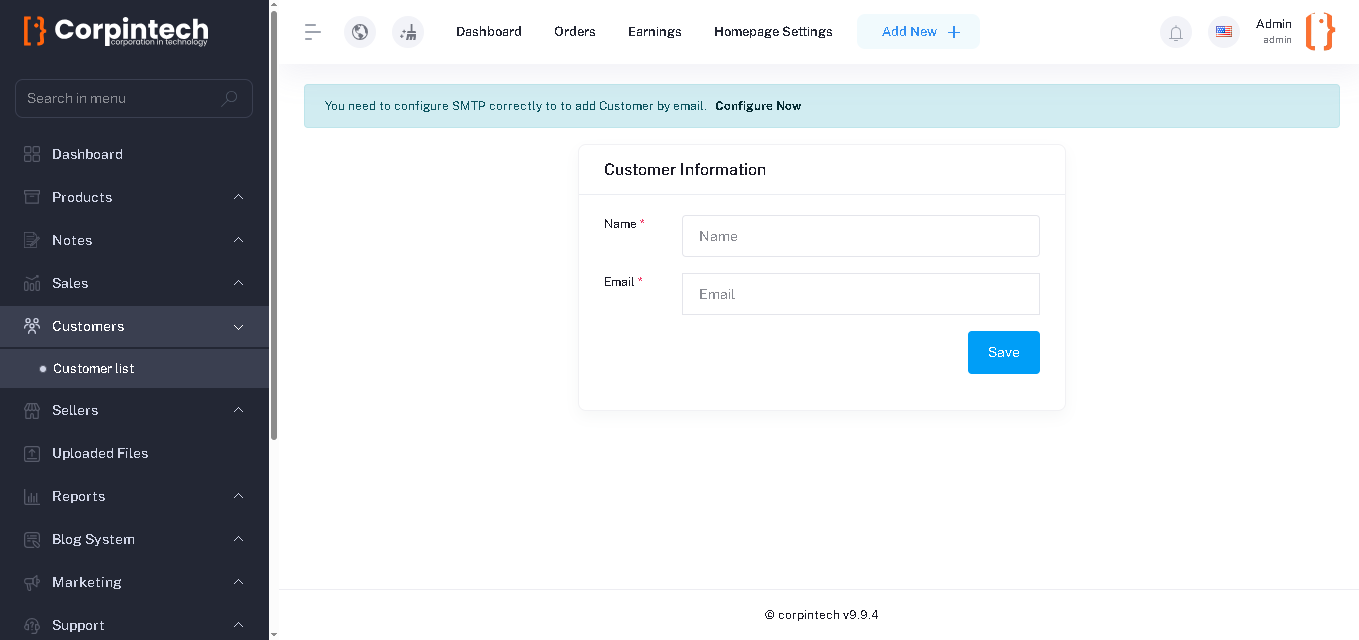Go to Homepage Settings in top bar

pos(773,32)
